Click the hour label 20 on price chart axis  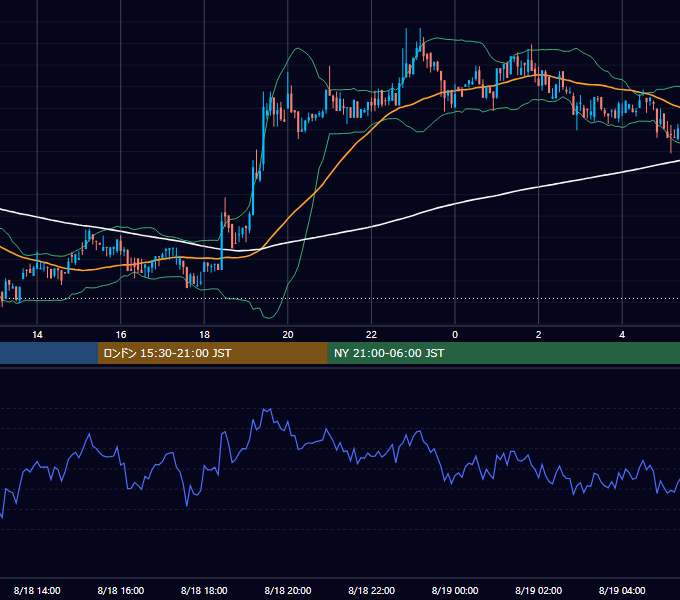point(288,335)
